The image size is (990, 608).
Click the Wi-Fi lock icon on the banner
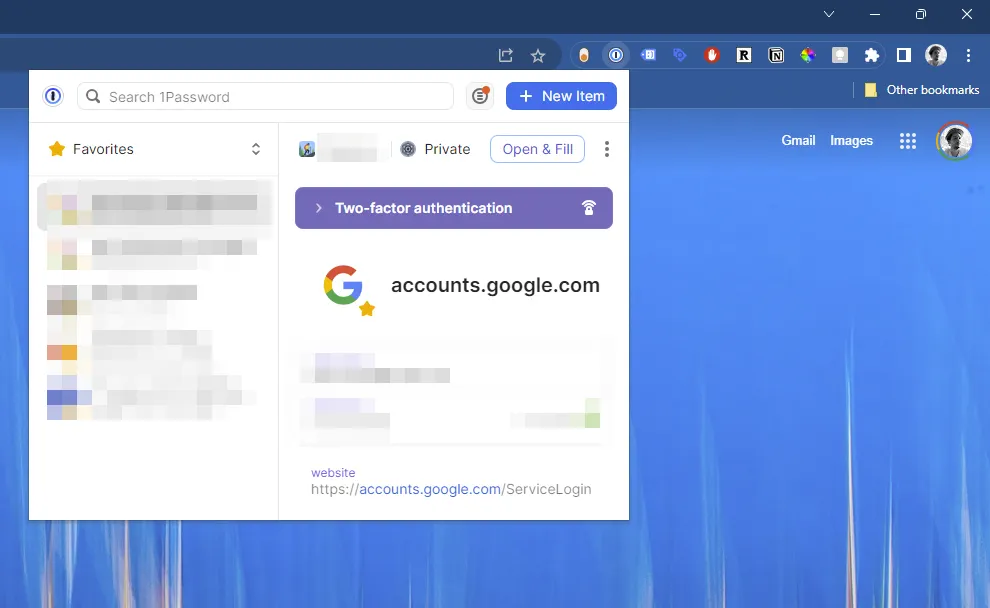(588, 208)
